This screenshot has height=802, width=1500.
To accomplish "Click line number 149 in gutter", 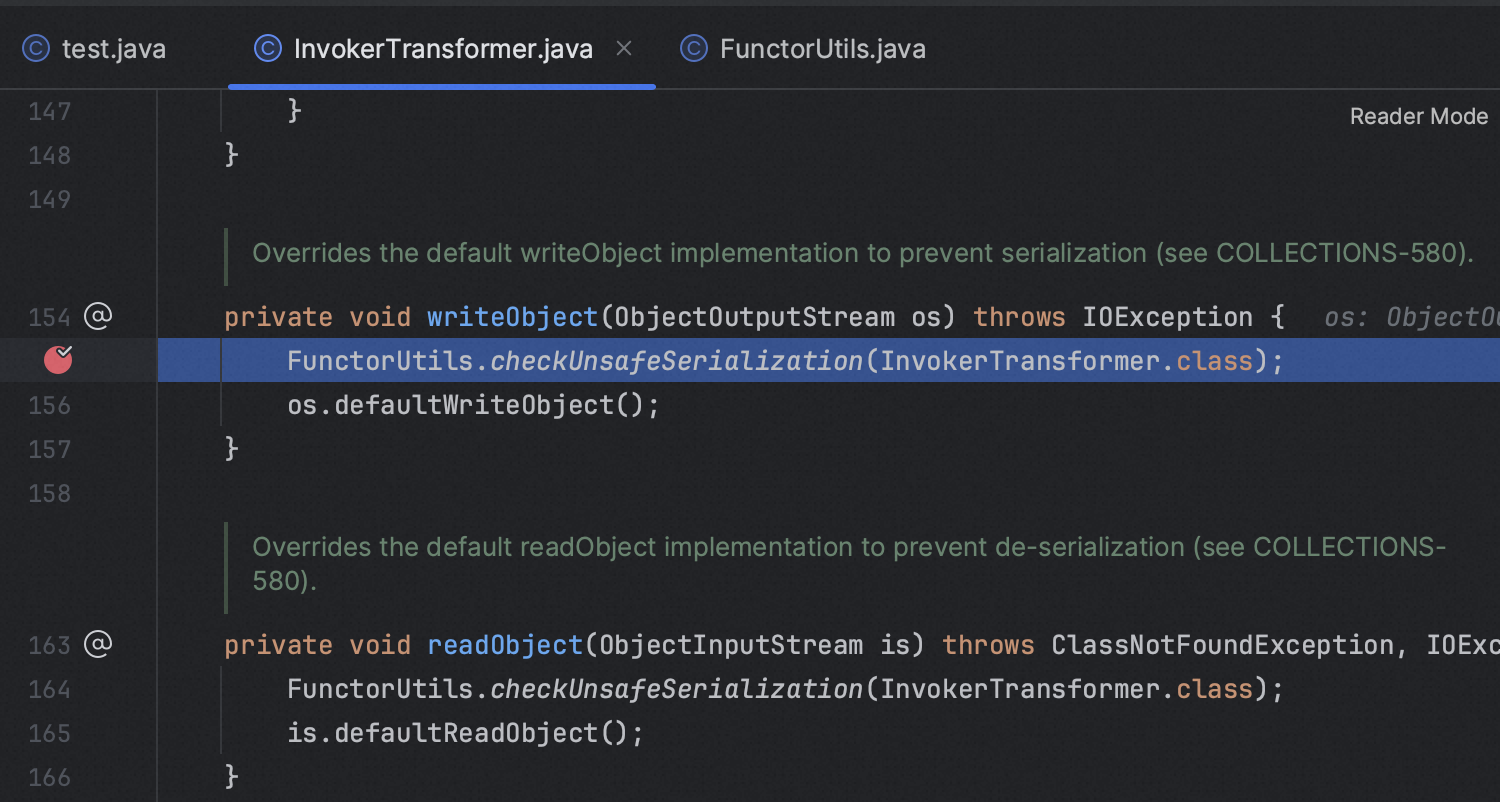I will click(x=49, y=199).
